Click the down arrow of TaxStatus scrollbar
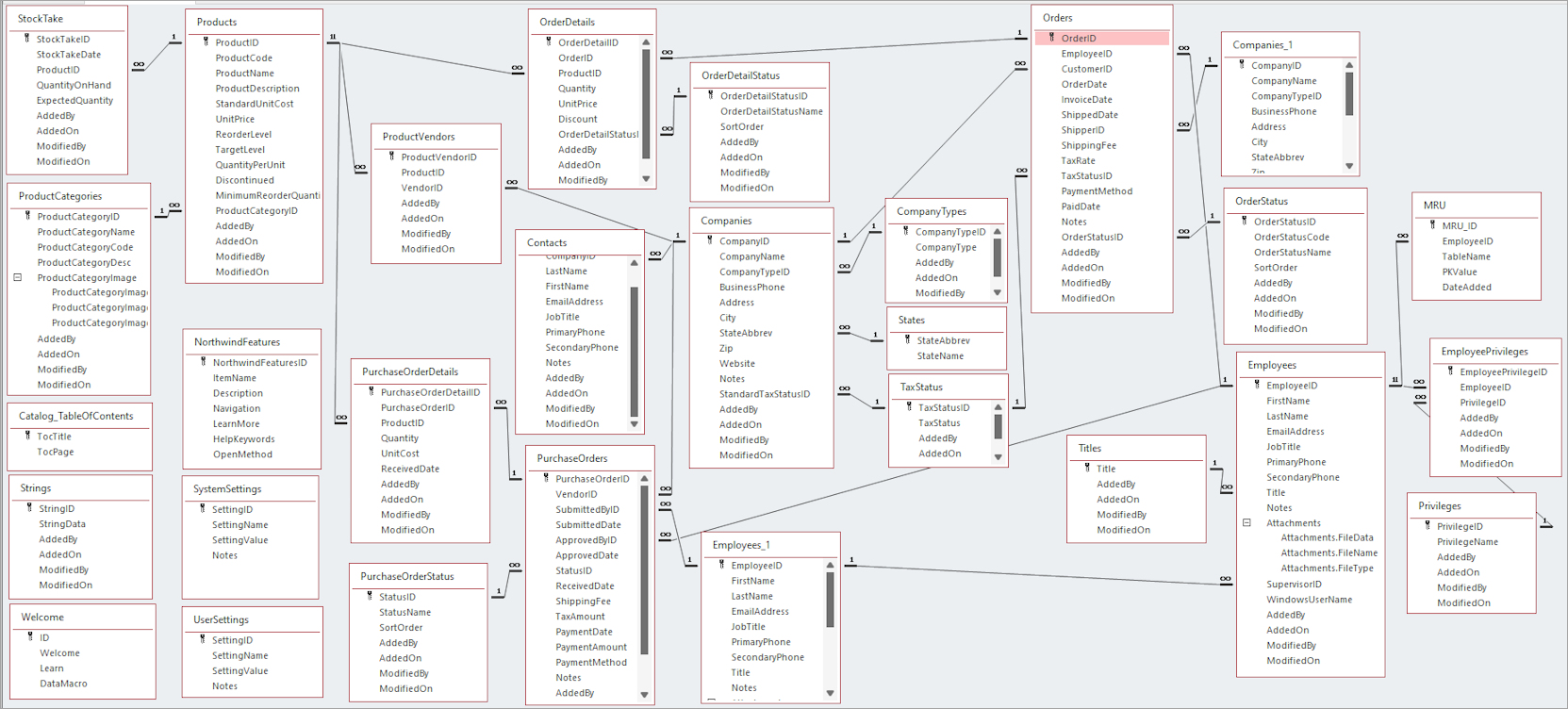 998,457
